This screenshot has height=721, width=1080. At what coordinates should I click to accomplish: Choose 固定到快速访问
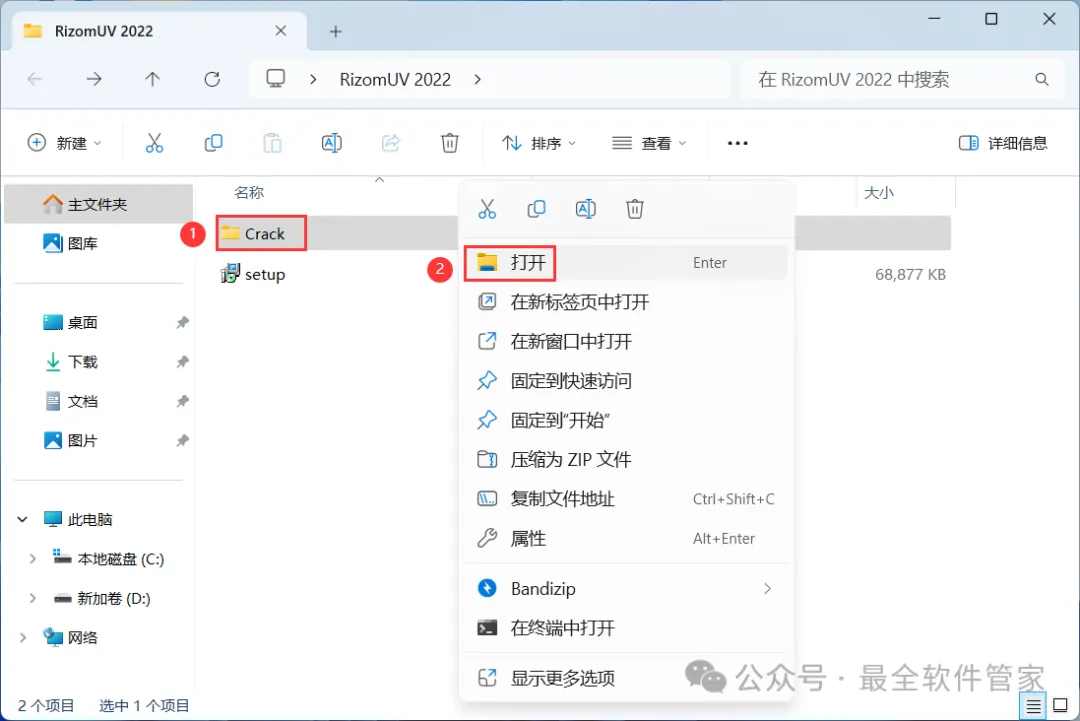(625, 381)
